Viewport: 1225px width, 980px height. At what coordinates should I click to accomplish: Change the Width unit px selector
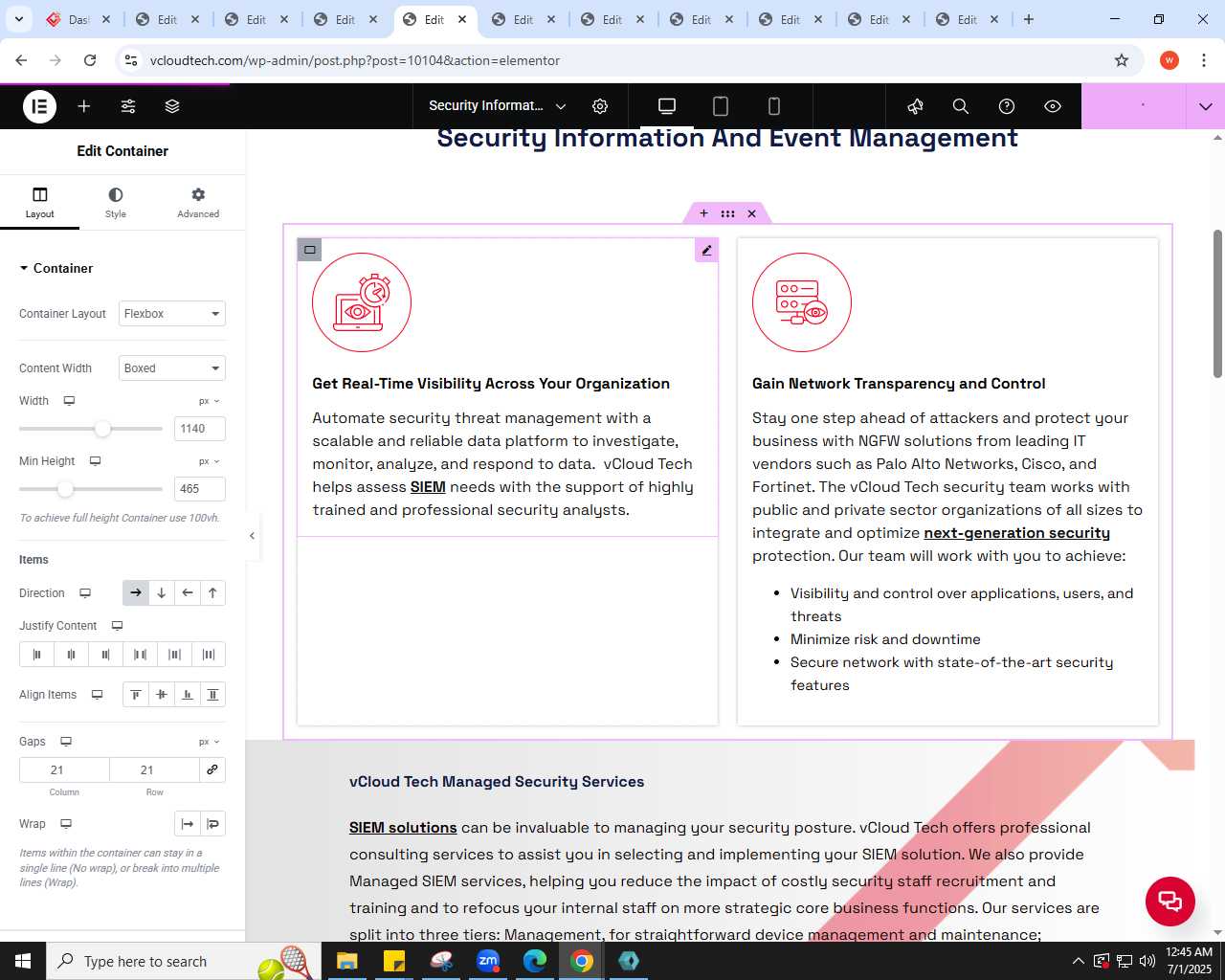(x=210, y=401)
